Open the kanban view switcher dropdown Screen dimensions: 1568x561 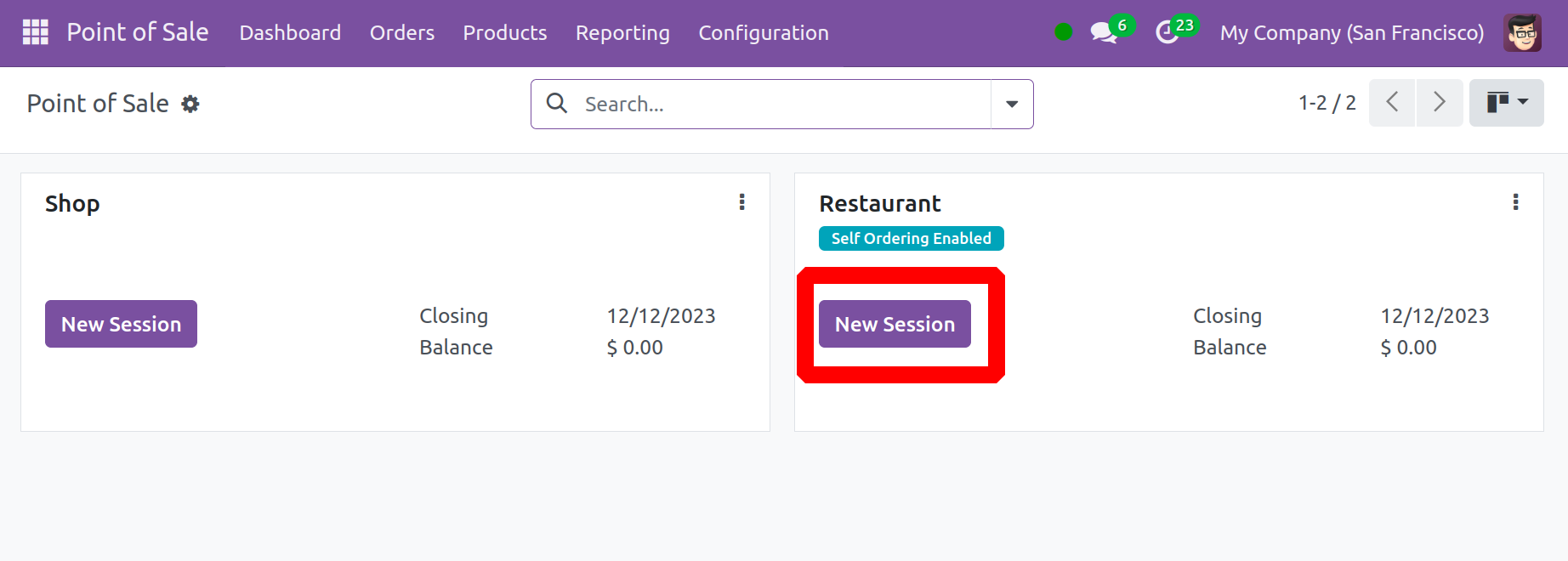(1506, 103)
